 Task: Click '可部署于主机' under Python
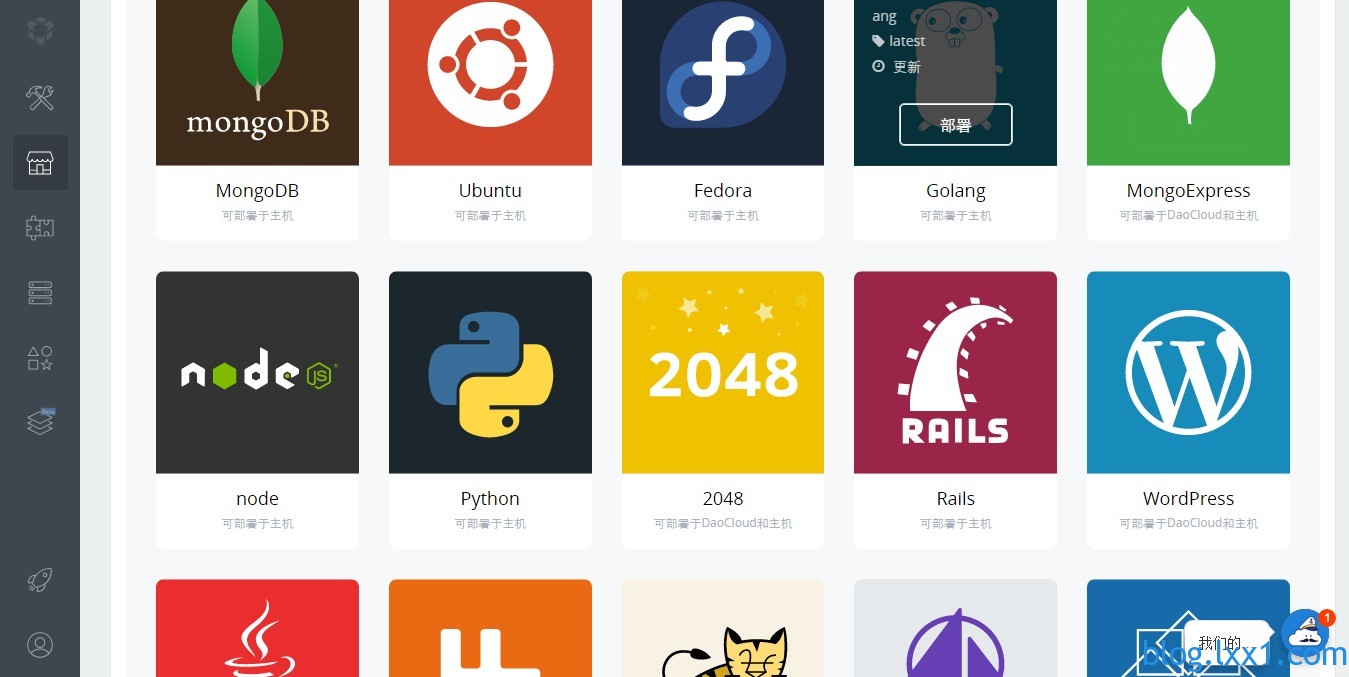pos(490,524)
